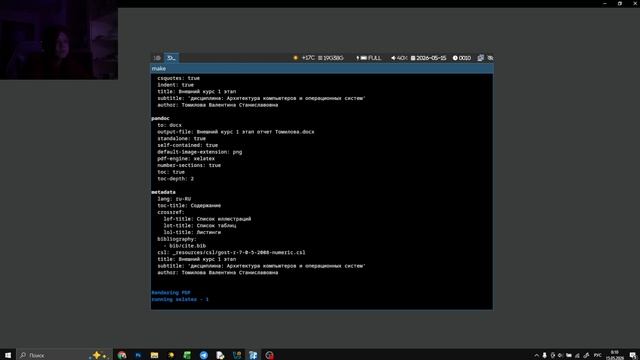The image size is (640, 360).
Task: Open the Windows Start menu
Action: tap(8, 355)
